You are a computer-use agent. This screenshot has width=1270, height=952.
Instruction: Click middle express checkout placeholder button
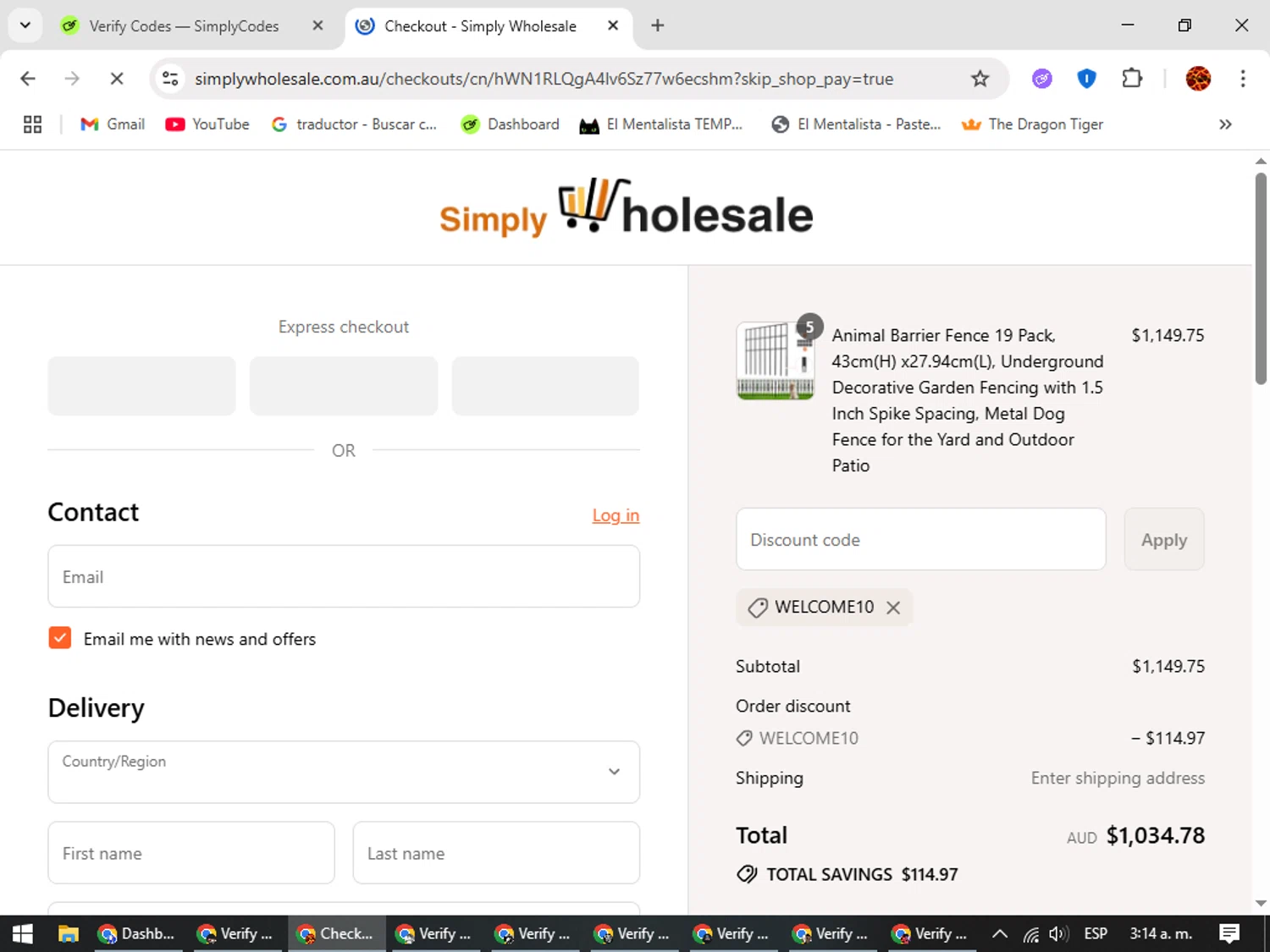tap(344, 386)
